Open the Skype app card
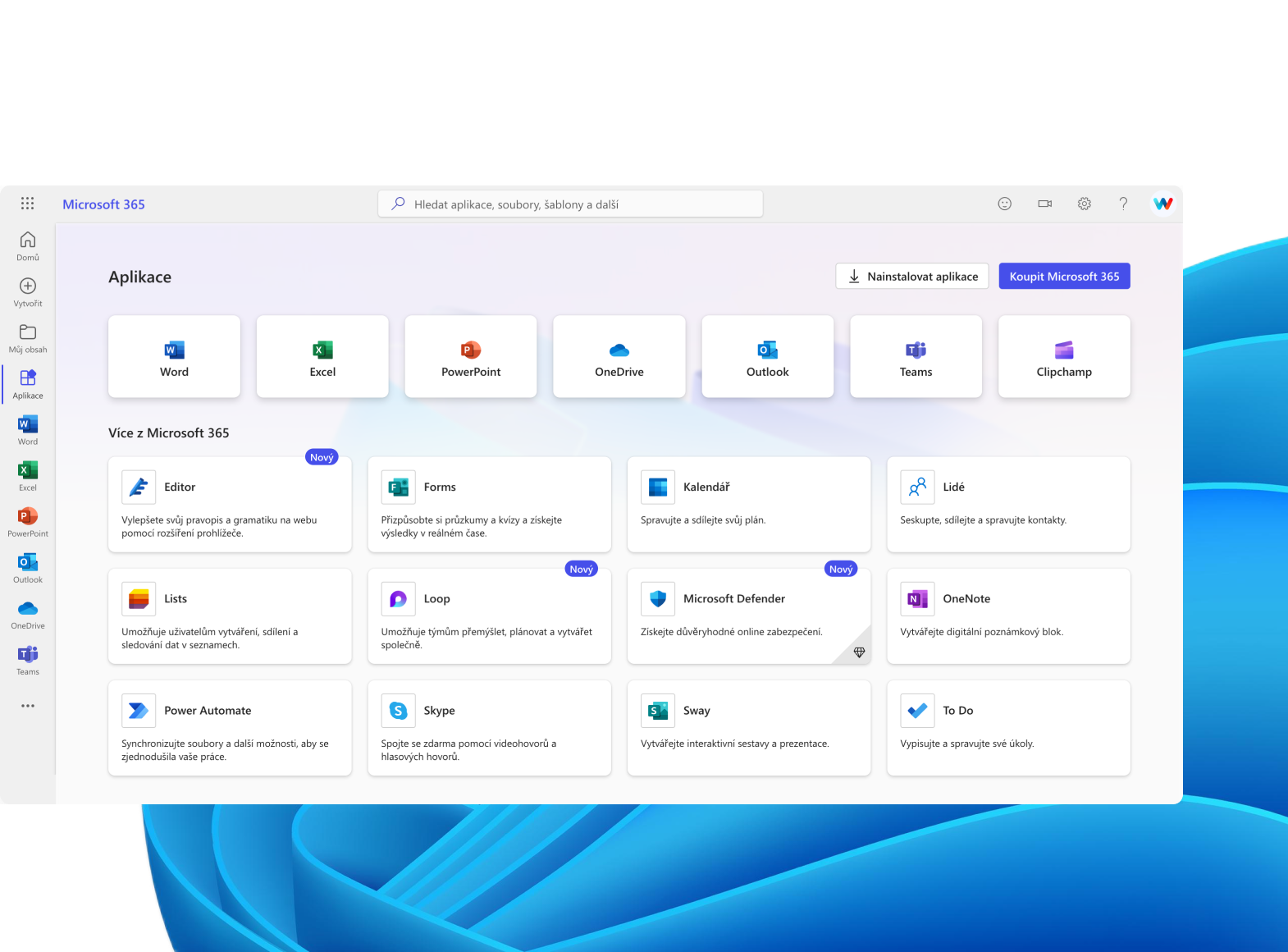 tap(490, 728)
